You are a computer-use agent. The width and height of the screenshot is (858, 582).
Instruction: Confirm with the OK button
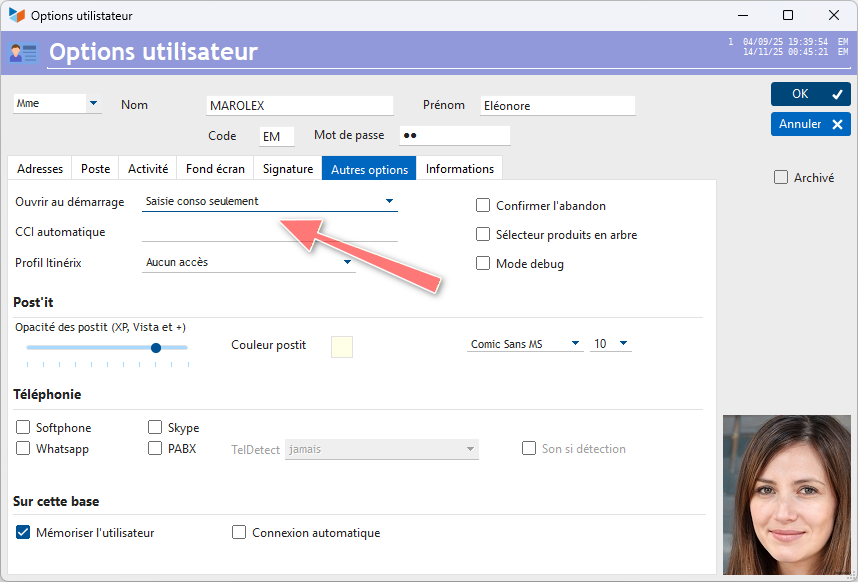[x=810, y=94]
